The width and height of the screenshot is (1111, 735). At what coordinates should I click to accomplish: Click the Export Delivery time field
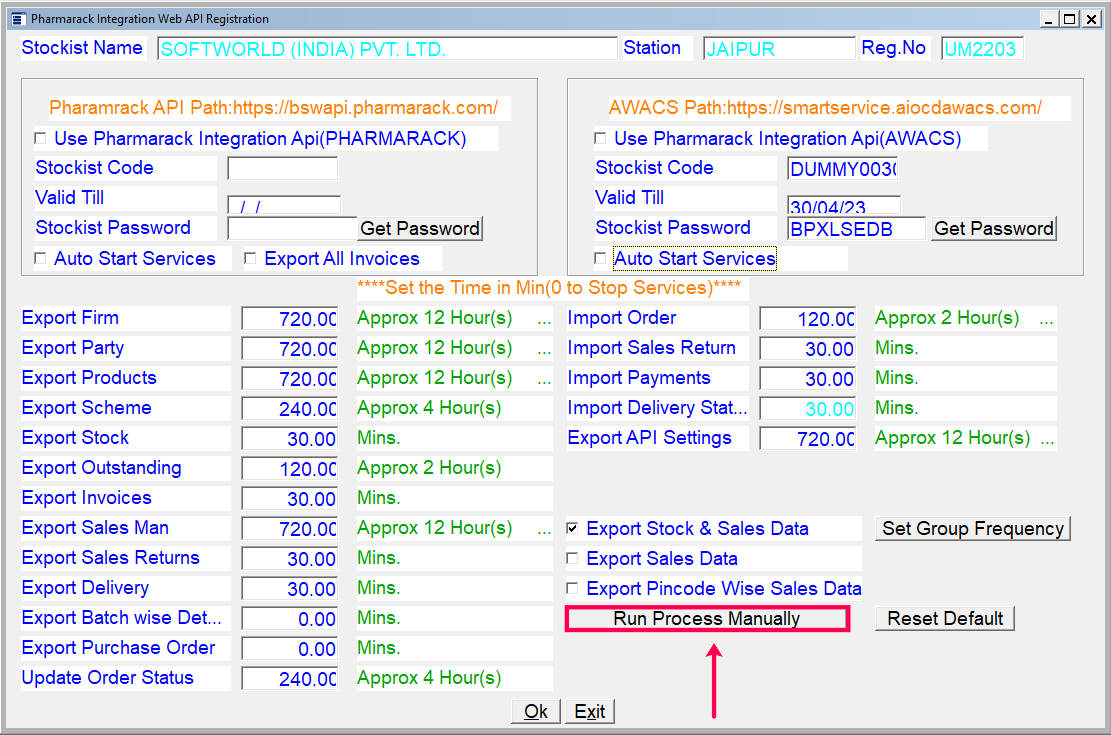pos(290,588)
